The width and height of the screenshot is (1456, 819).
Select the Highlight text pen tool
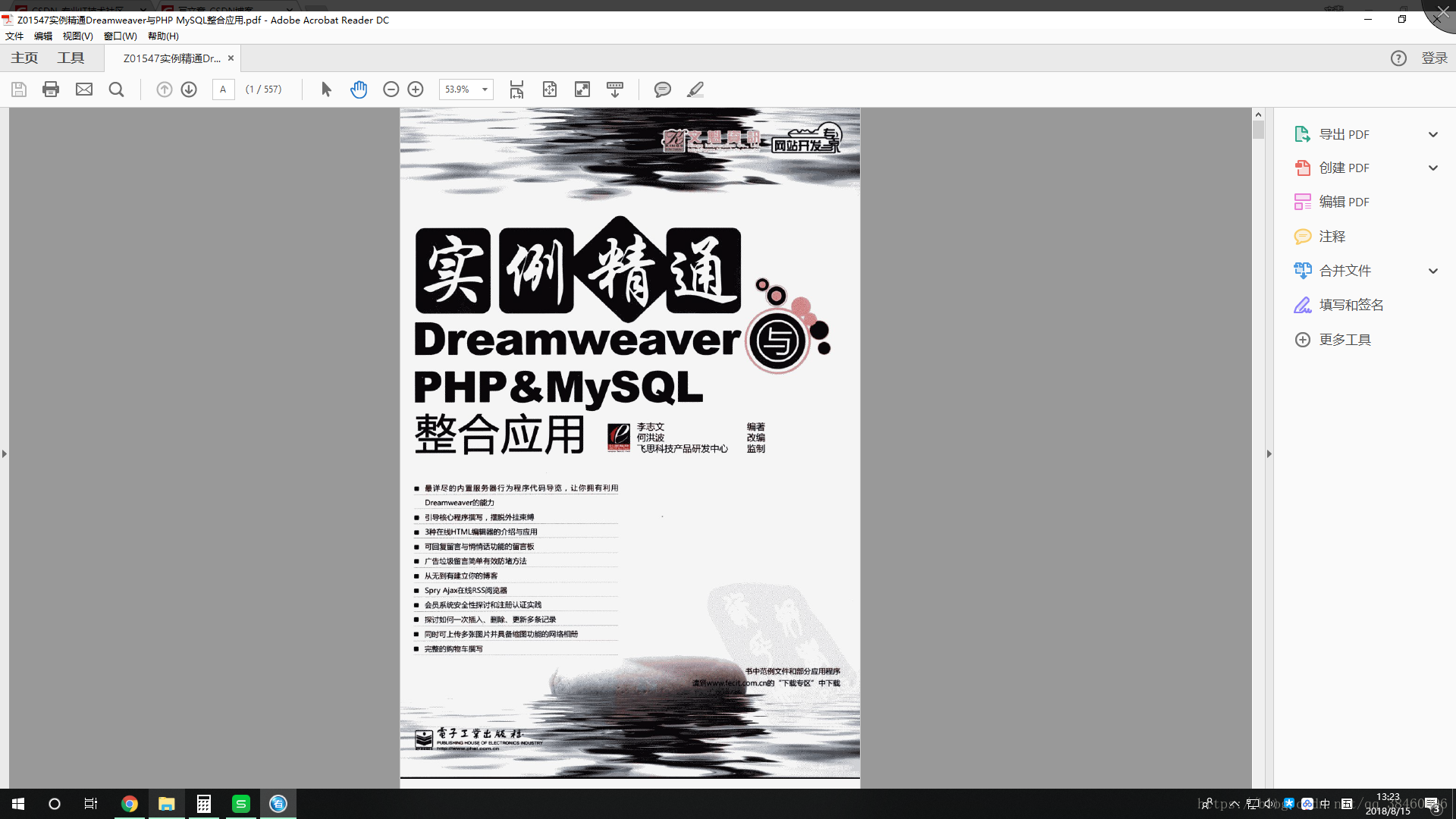tap(695, 89)
